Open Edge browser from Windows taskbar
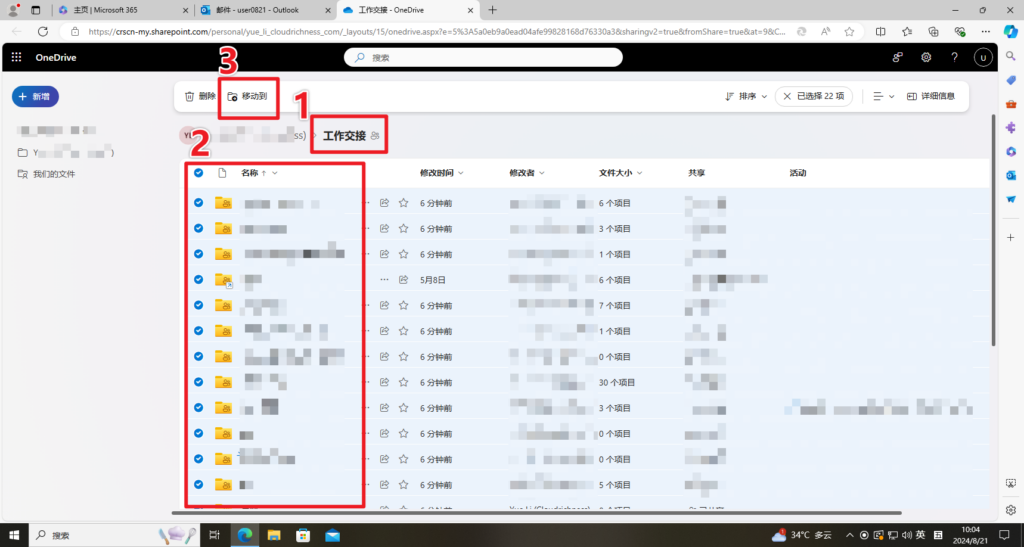1024x547 pixels. coord(244,535)
